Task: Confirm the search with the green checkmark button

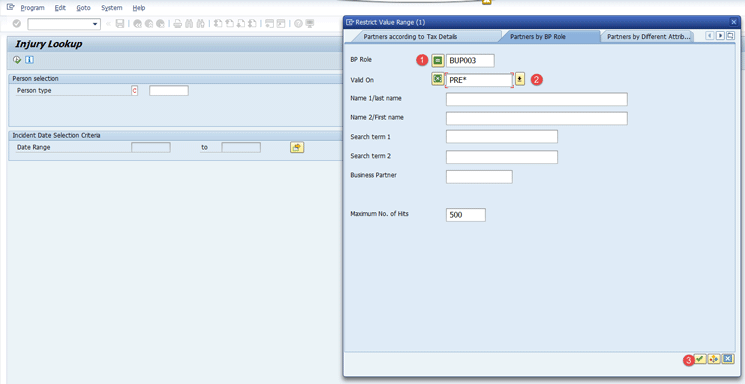Action: point(700,359)
